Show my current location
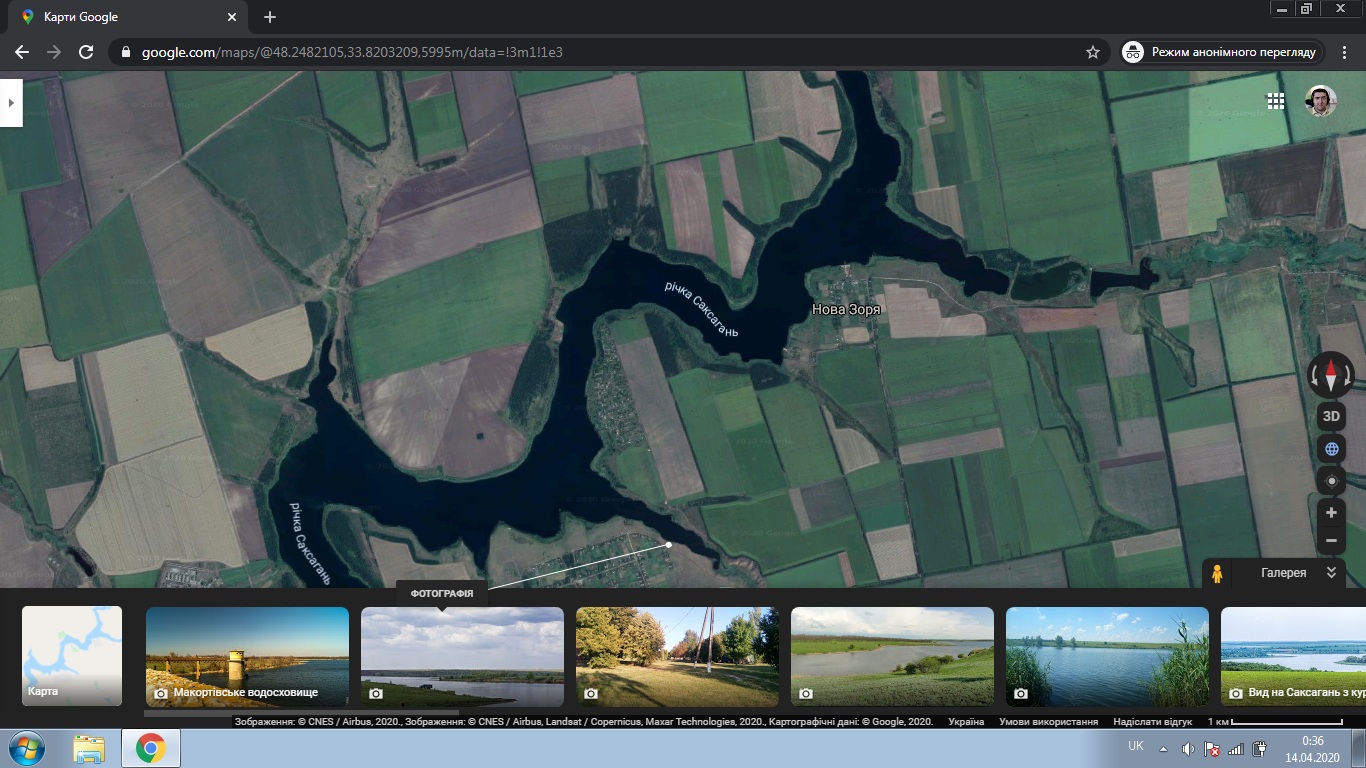The width and height of the screenshot is (1366, 768). pyautogui.click(x=1331, y=481)
